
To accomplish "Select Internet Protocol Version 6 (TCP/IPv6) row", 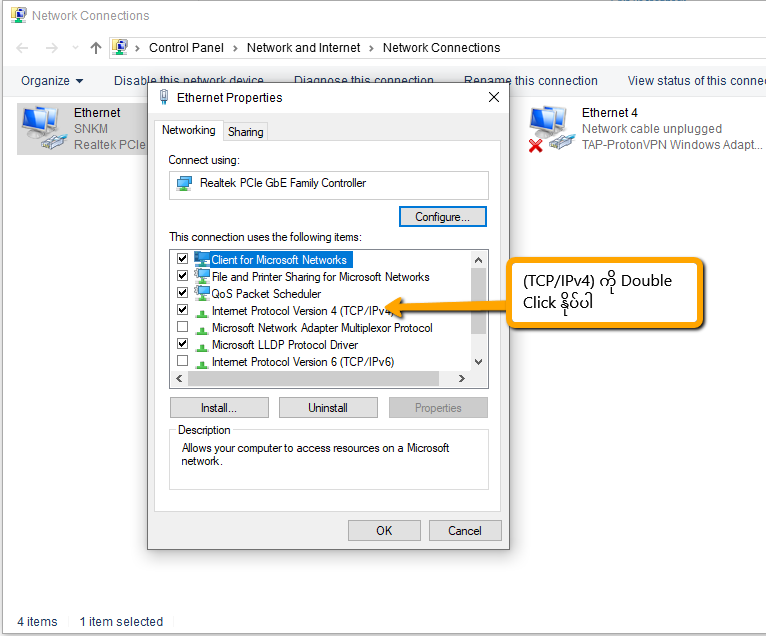I will (x=302, y=362).
